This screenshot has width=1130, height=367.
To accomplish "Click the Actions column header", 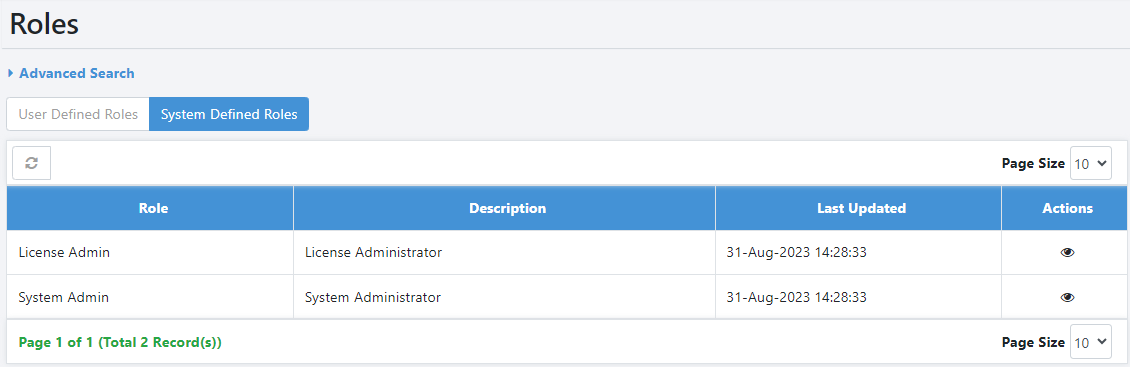I will point(1066,208).
